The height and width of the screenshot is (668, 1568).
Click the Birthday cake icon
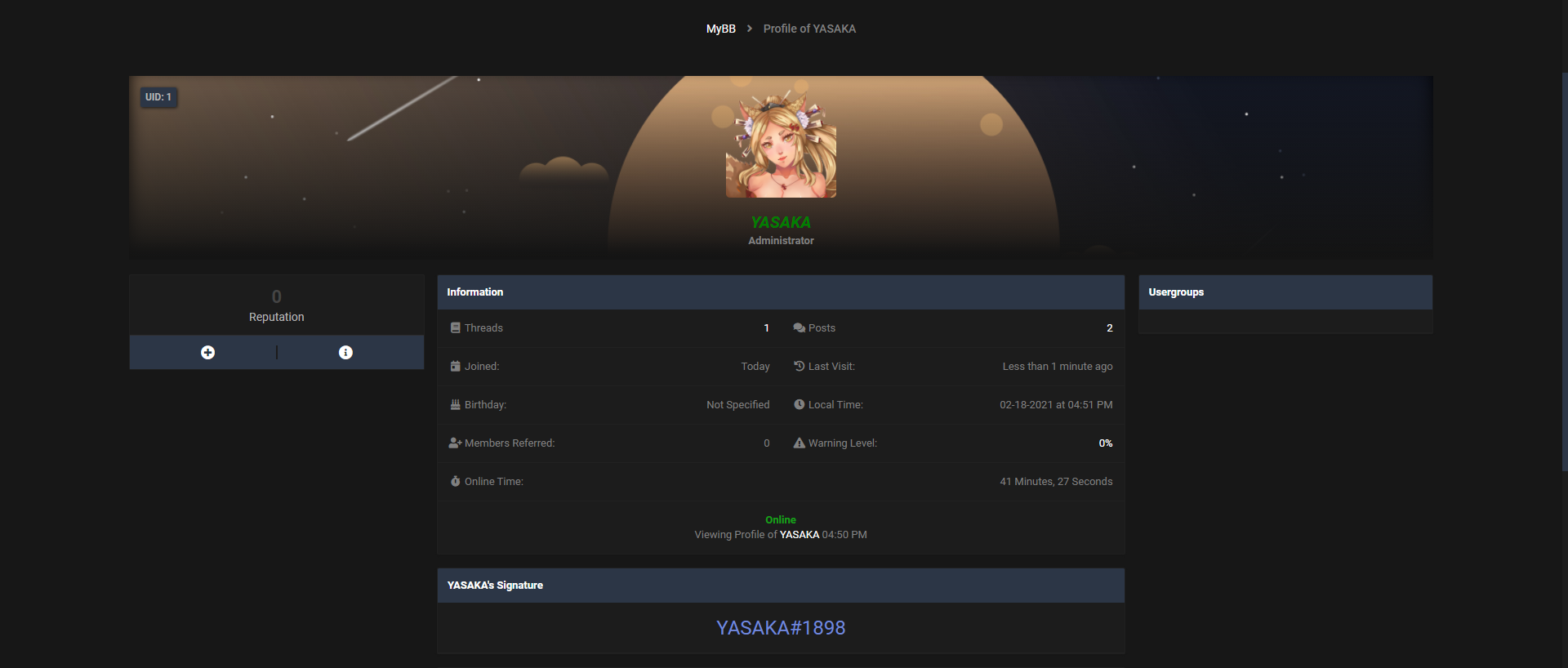coord(455,404)
